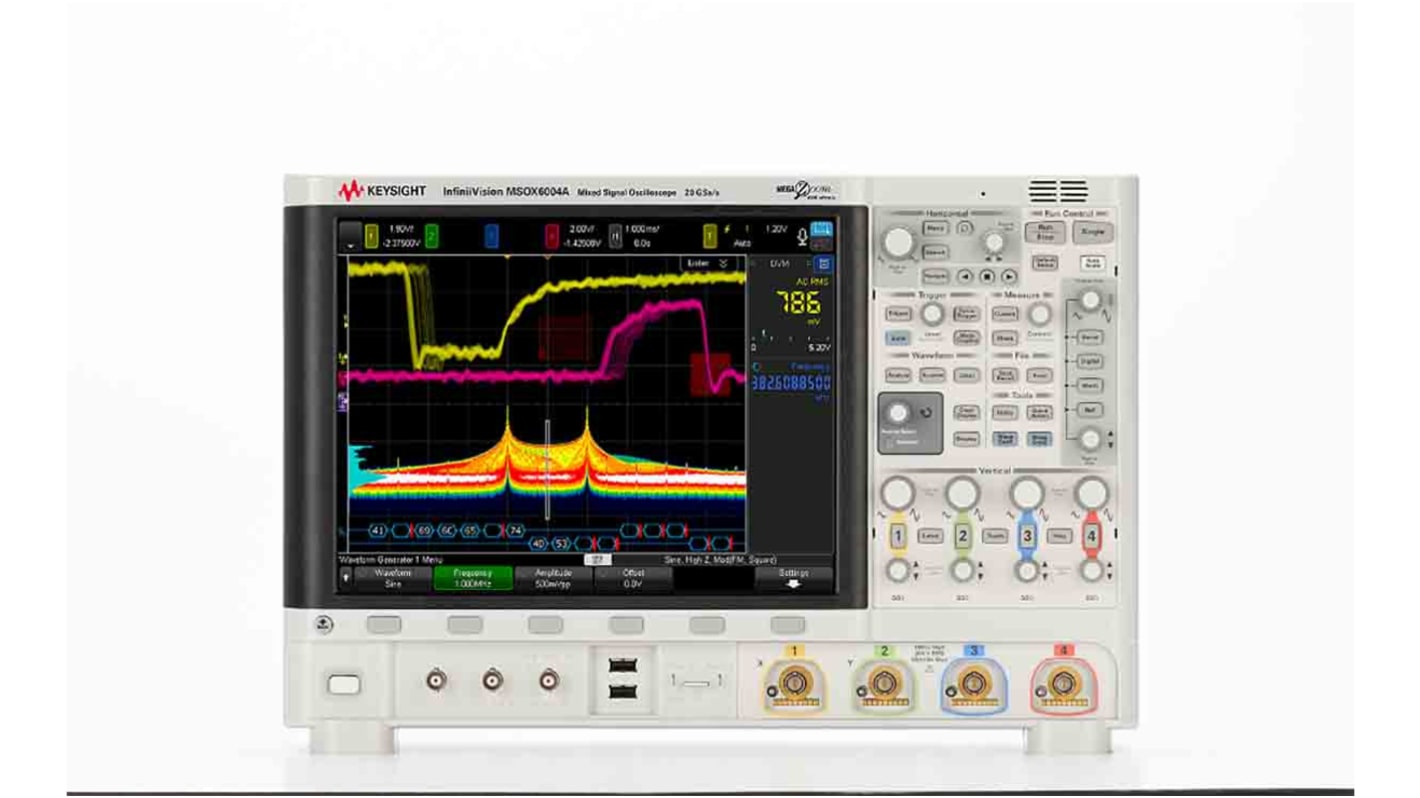Viewport: 1420px width, 798px height.
Task: Click the Default Setup key
Action: (1045, 263)
